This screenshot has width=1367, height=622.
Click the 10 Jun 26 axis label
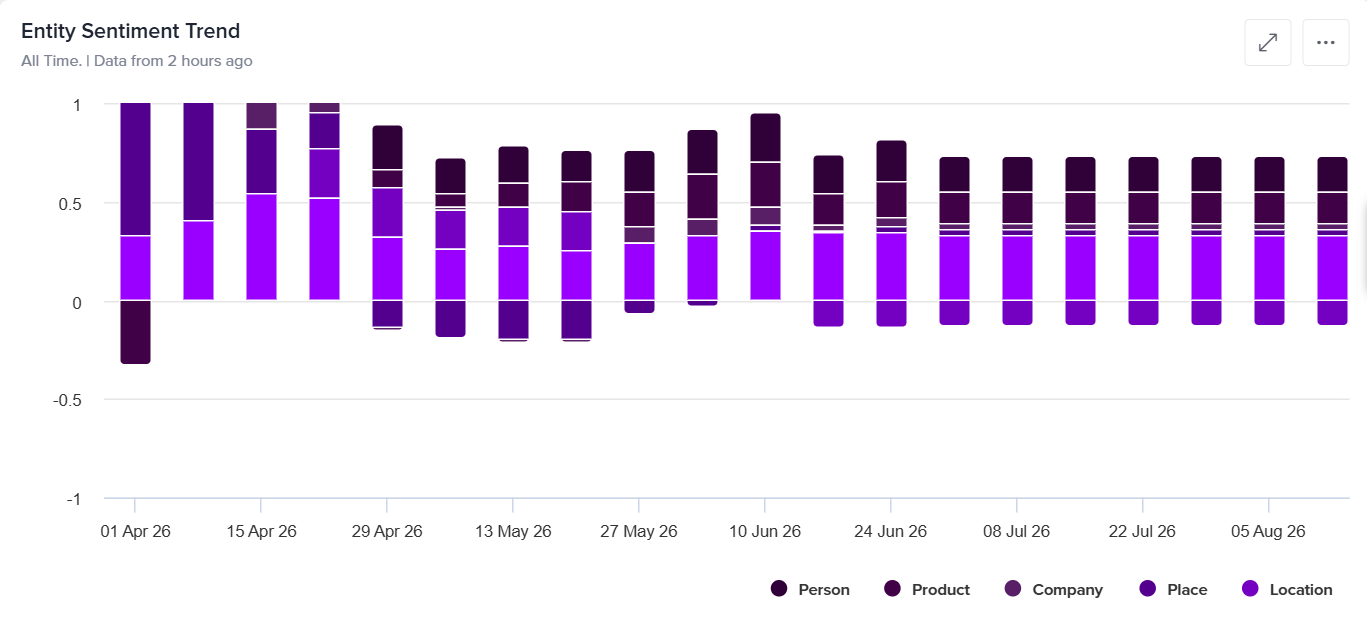[765, 531]
